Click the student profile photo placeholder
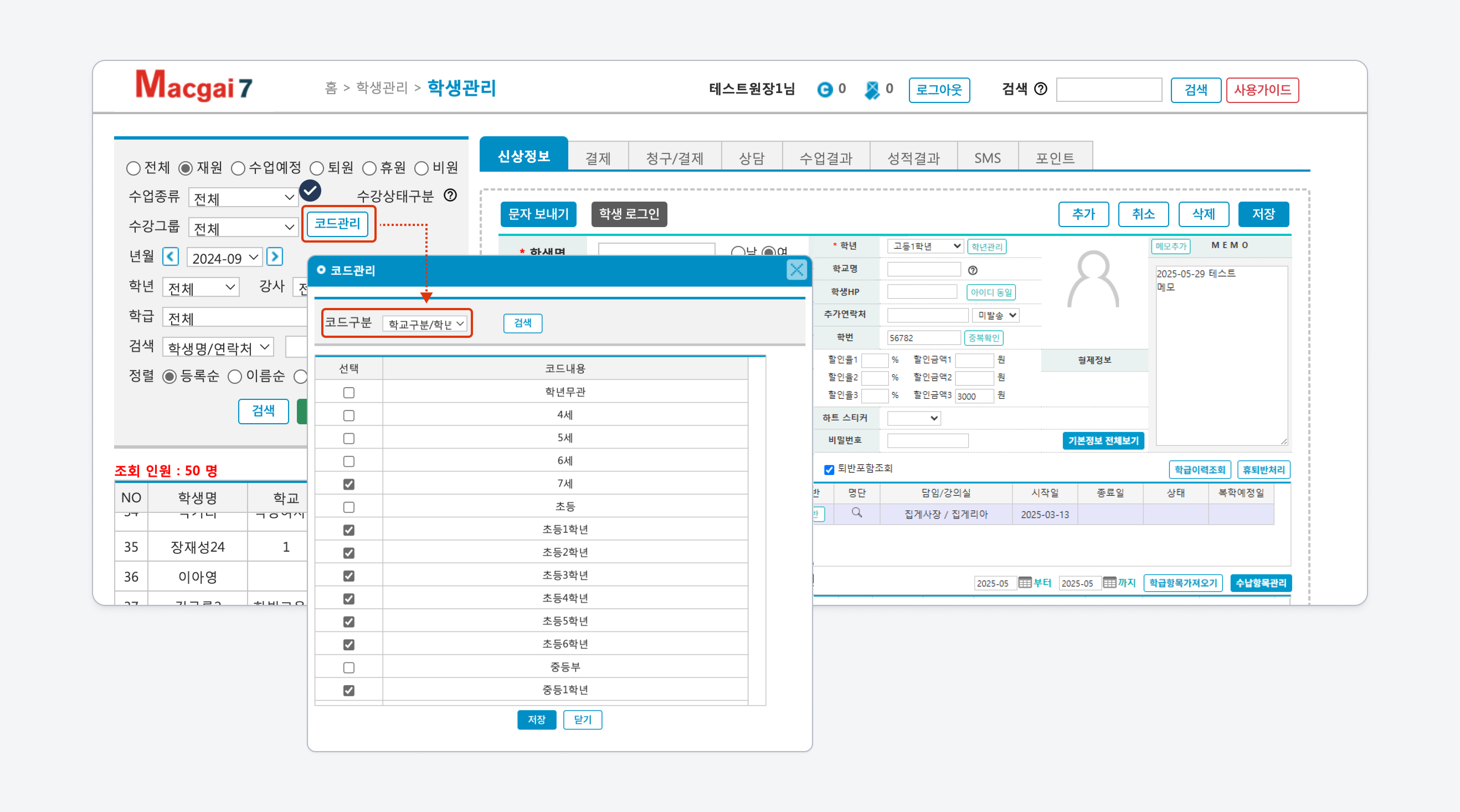This screenshot has width=1460, height=812. pyautogui.click(x=1093, y=280)
